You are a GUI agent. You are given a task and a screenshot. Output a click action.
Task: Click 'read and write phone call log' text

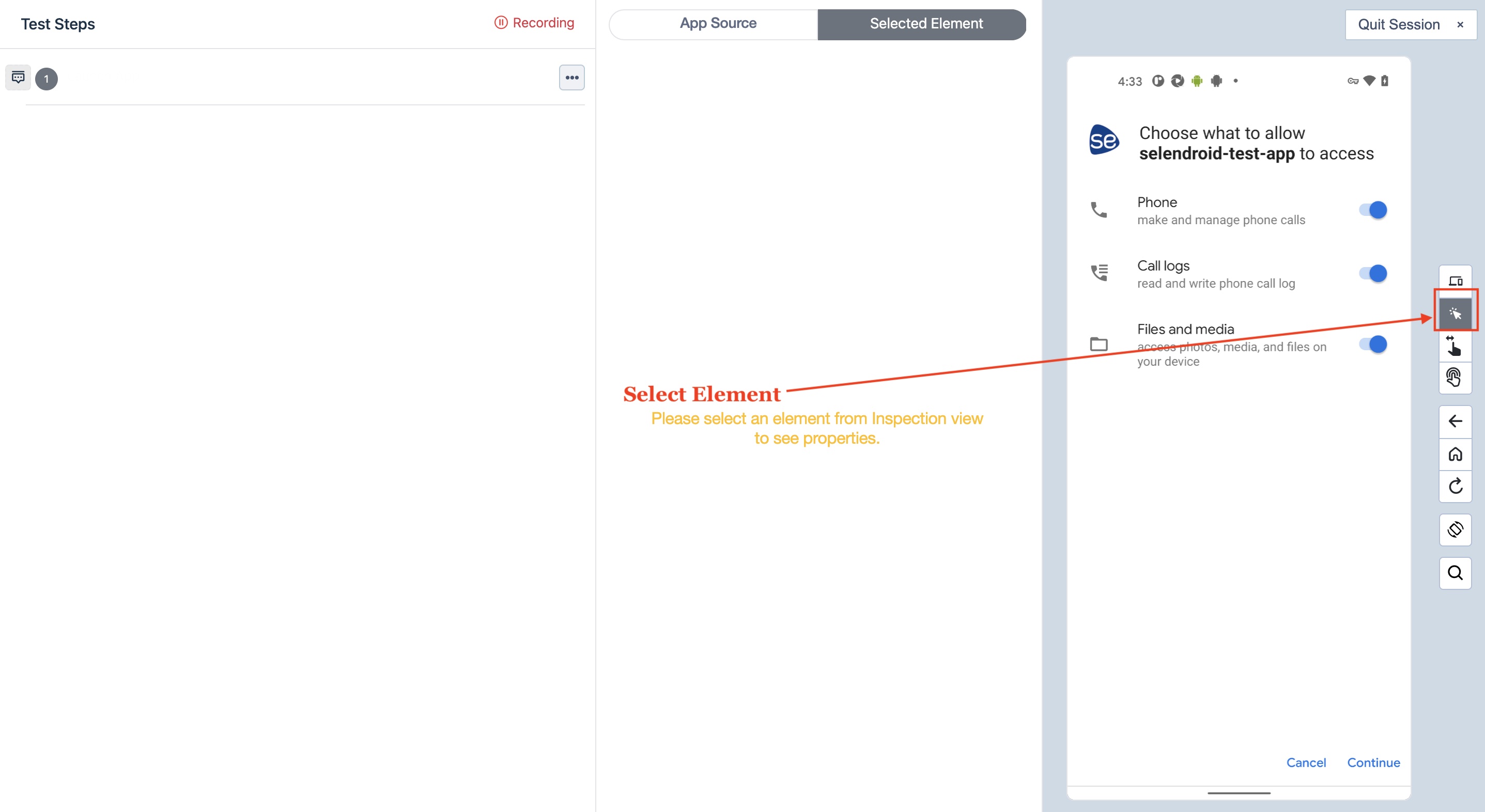click(1216, 284)
